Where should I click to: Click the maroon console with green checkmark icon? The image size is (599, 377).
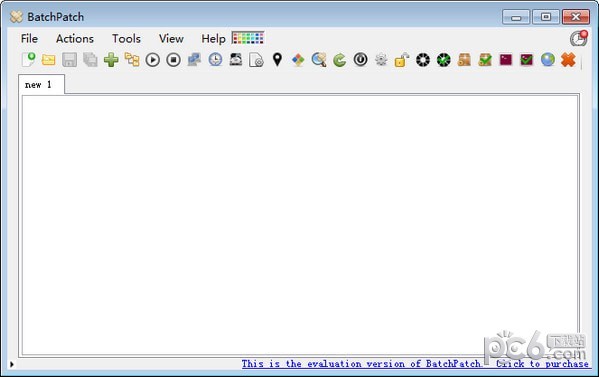click(527, 60)
